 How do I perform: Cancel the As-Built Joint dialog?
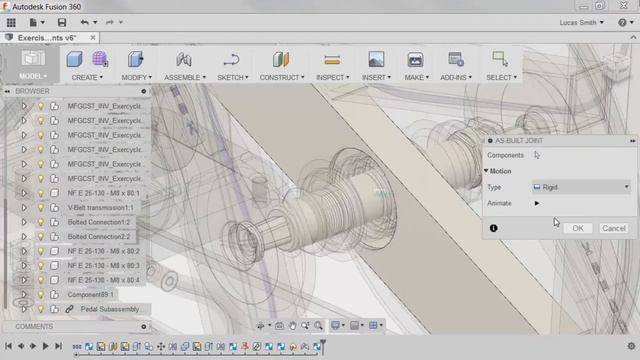pos(613,228)
